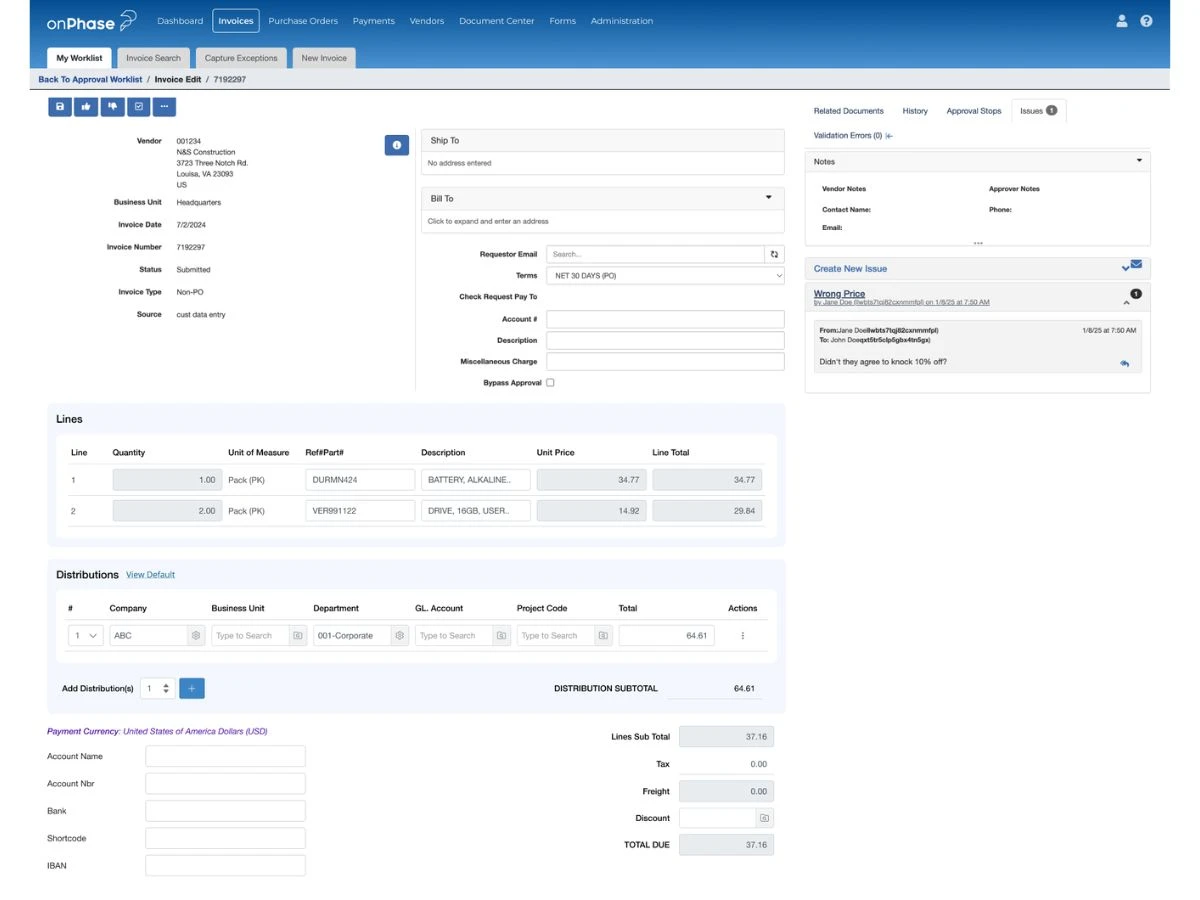Image resolution: width=1200 pixels, height=900 pixels.
Task: Refresh the Requestor Email field
Action: 774,254
